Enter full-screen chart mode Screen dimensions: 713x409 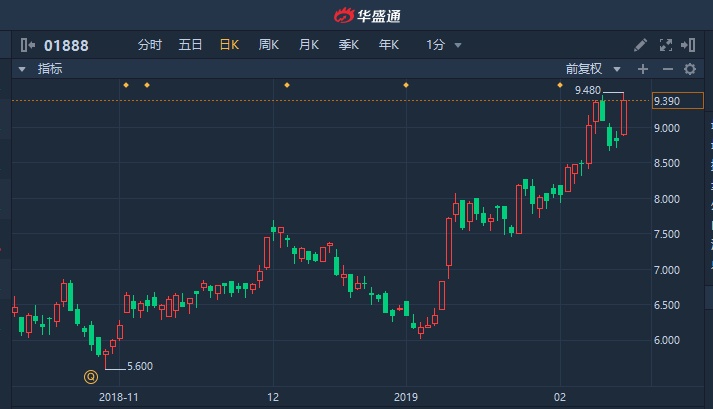pos(666,45)
